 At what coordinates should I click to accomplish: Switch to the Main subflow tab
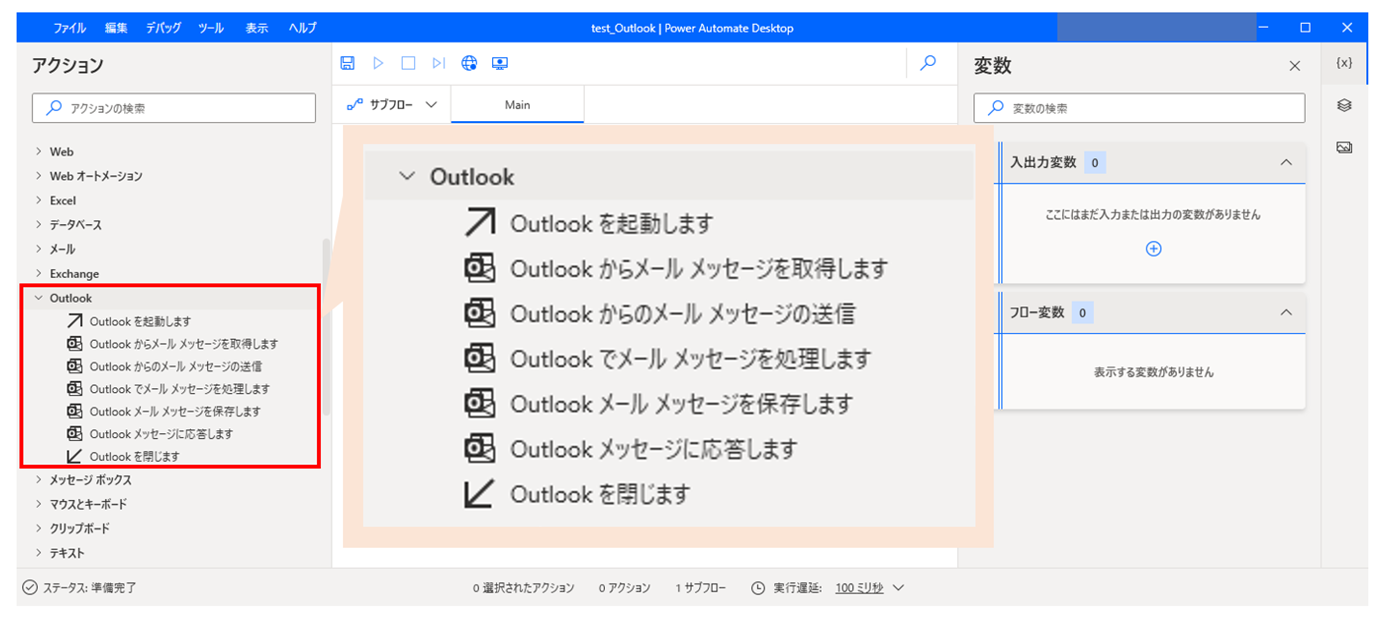[517, 103]
